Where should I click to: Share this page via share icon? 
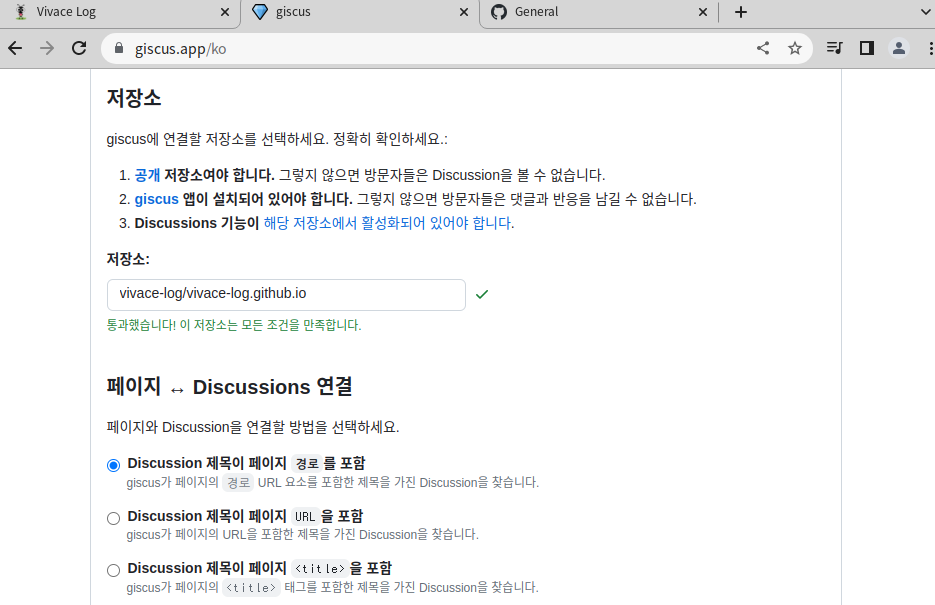click(x=763, y=48)
